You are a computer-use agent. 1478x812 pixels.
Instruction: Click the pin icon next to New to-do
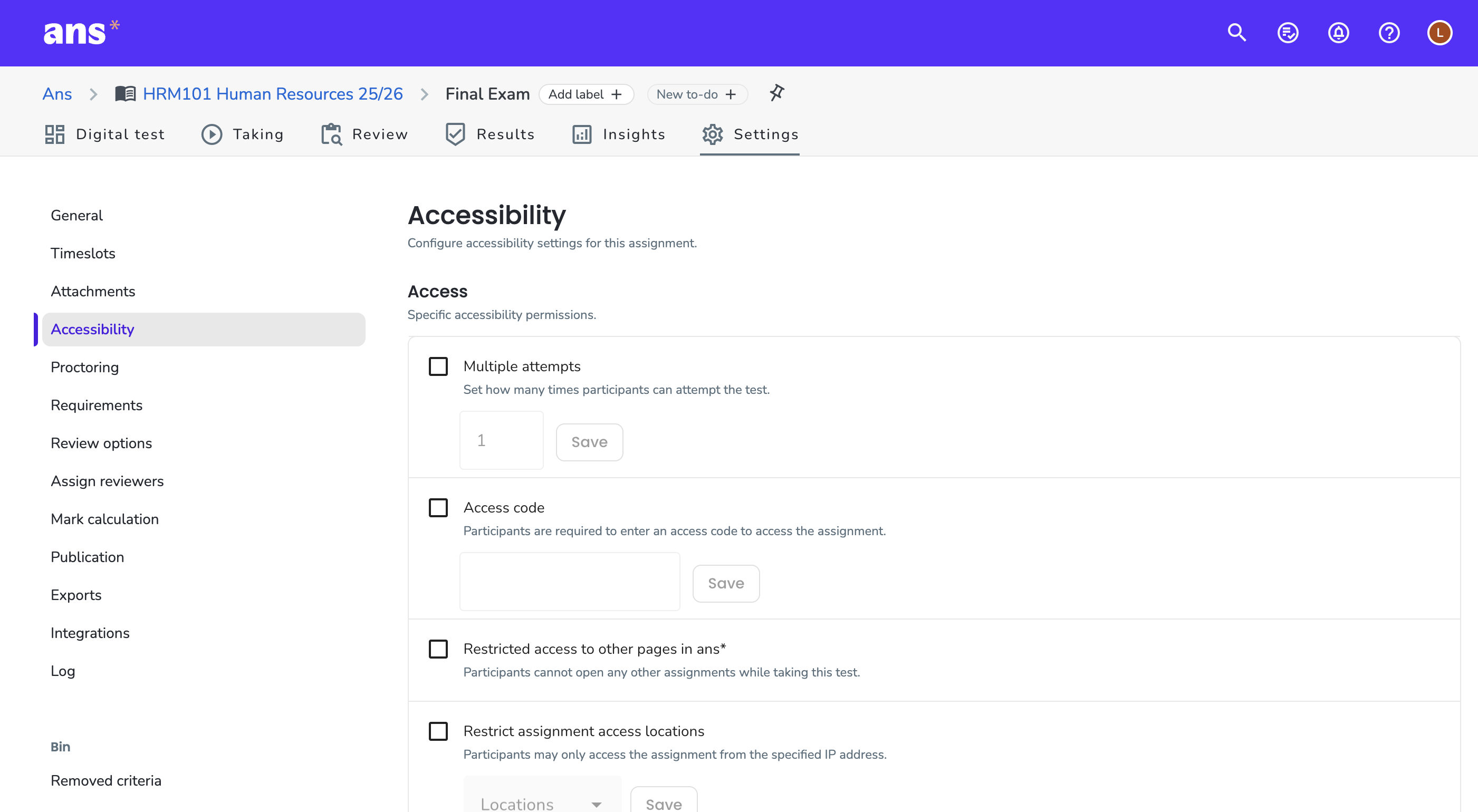click(x=777, y=93)
